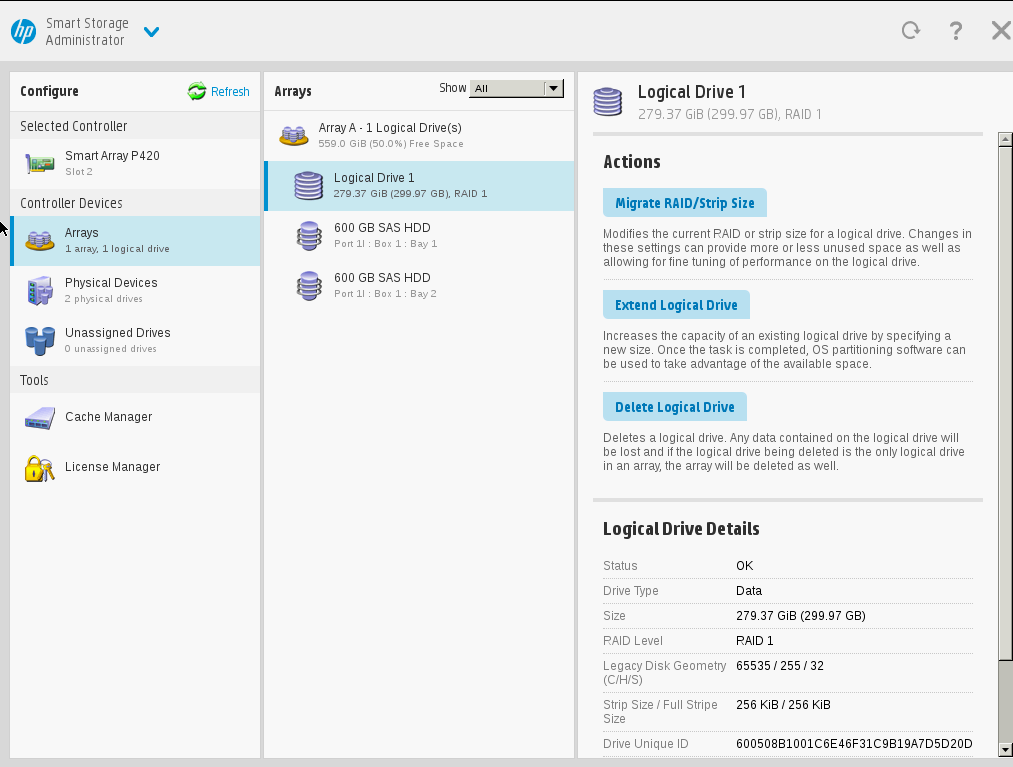1013x767 pixels.
Task: Close the application with X icon
Action: tap(1001, 30)
